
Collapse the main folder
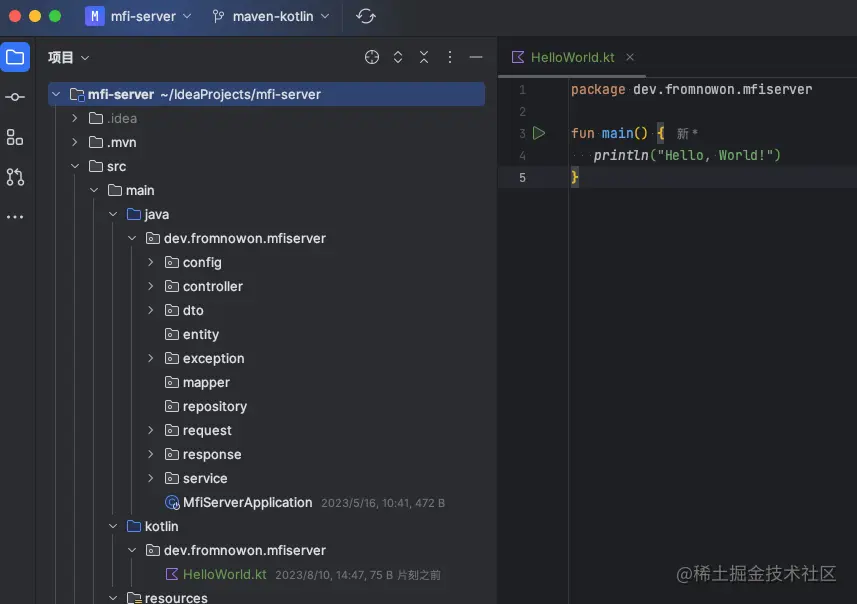94,190
